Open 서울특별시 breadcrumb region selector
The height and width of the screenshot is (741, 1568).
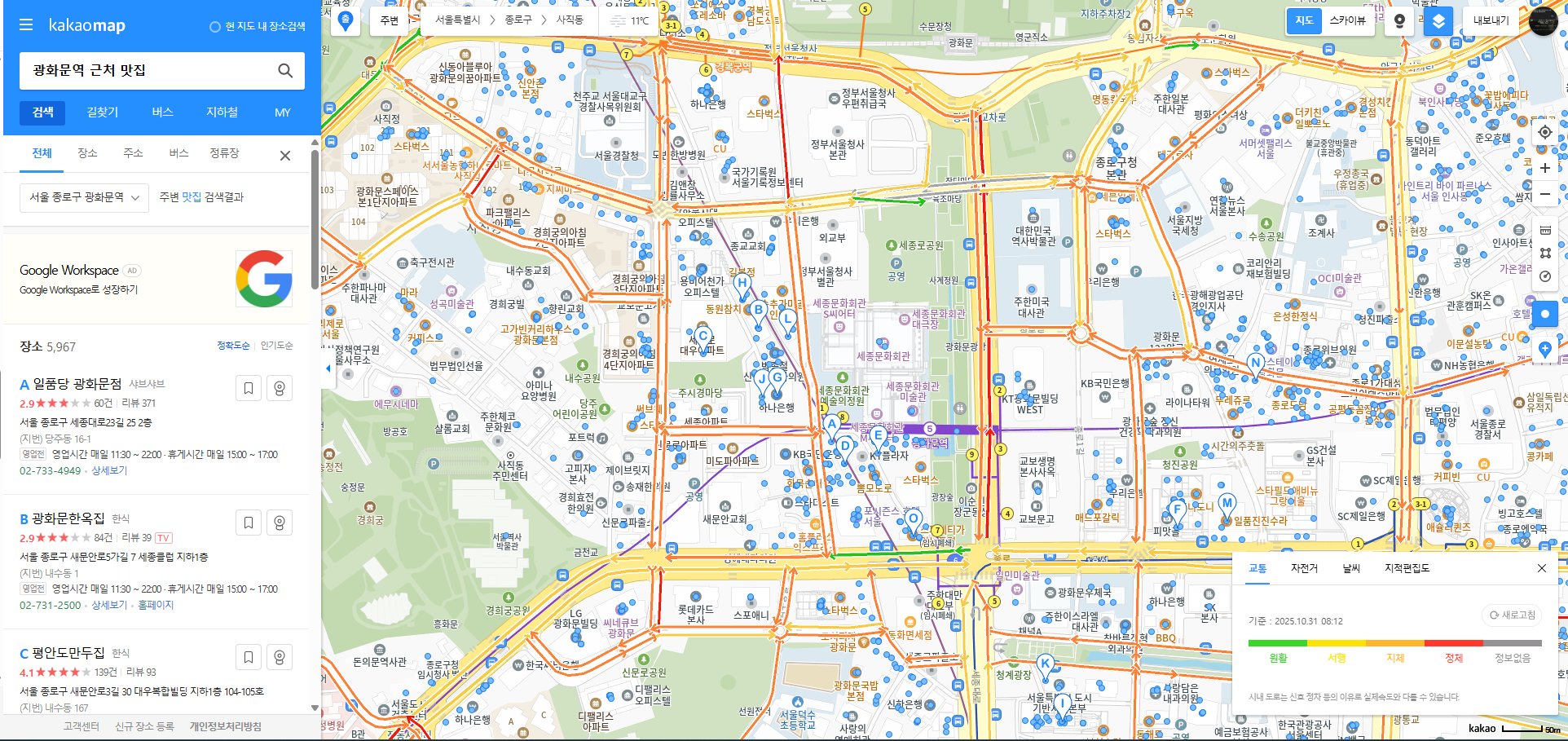click(457, 20)
